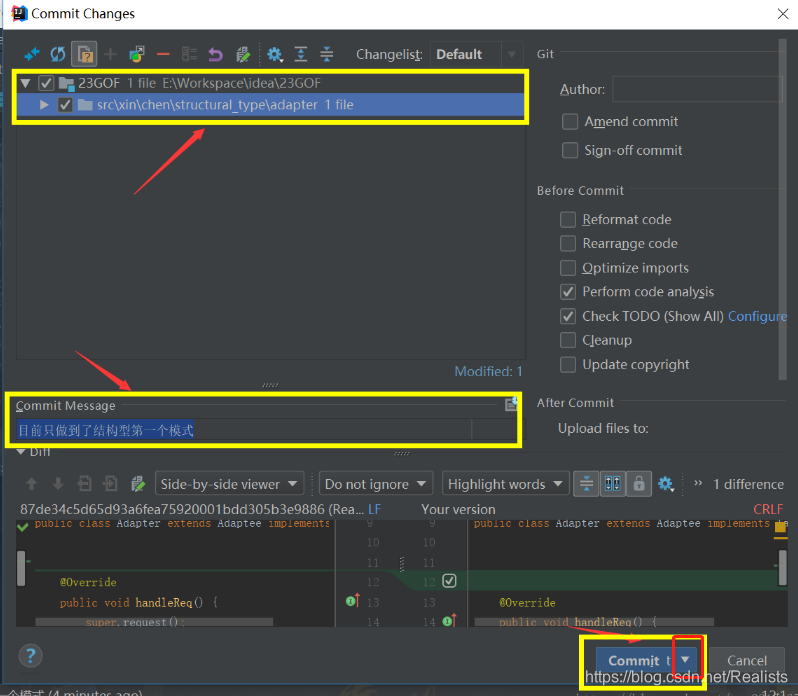Select the 23GOF root row
The image size is (798, 696).
point(271,83)
